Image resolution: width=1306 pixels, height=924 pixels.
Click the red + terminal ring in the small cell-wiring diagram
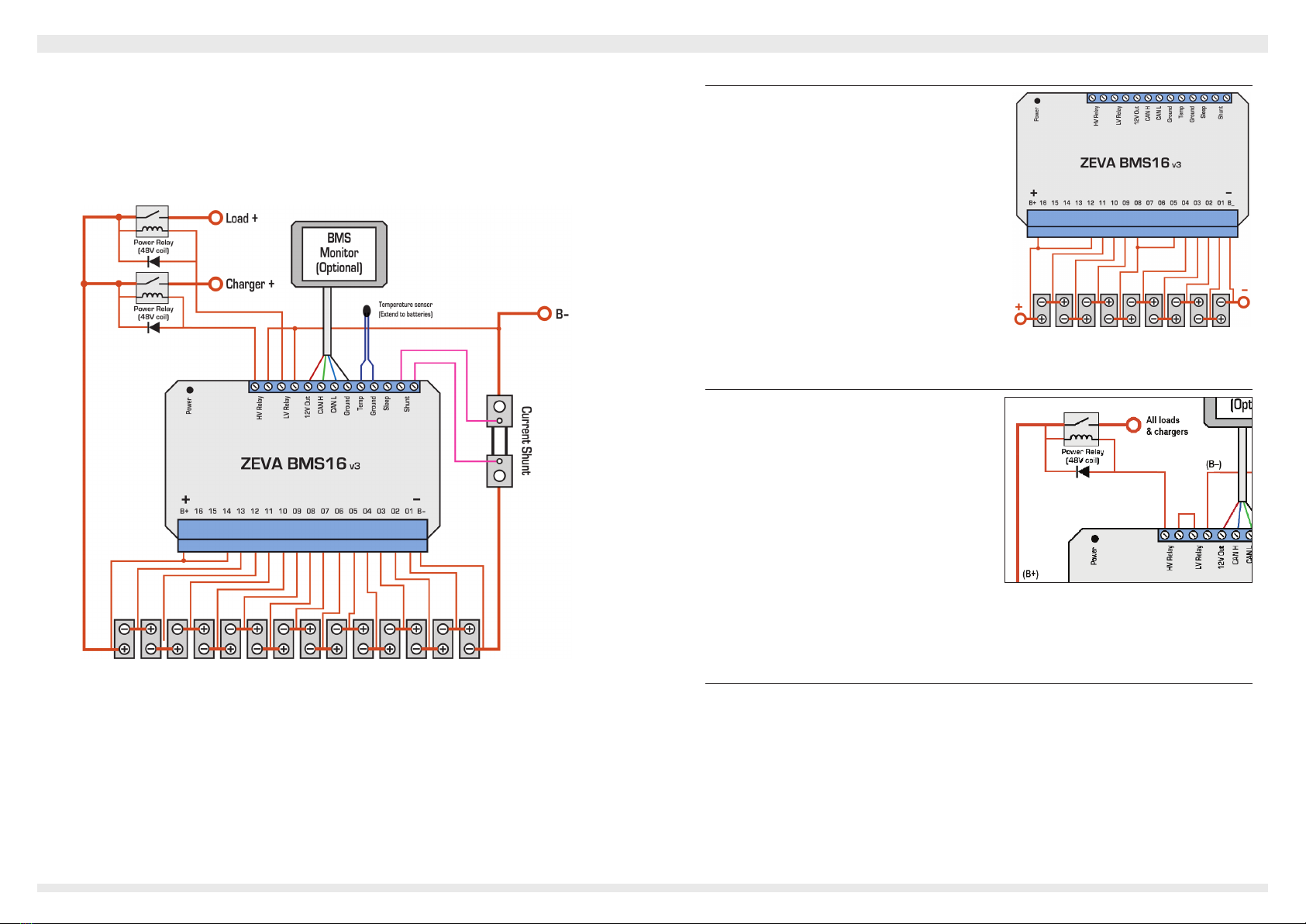point(1021,319)
